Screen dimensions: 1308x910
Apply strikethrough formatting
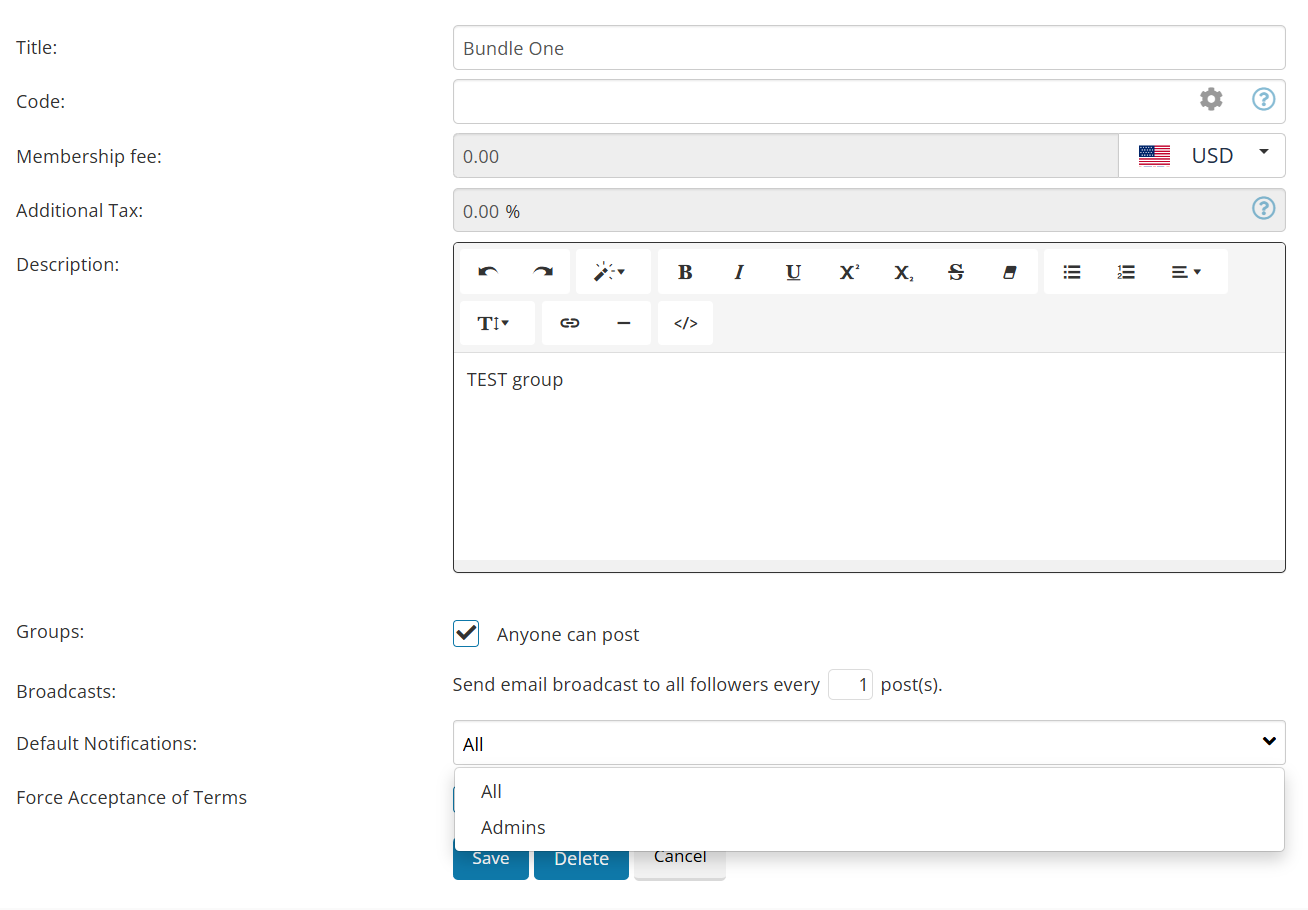956,272
